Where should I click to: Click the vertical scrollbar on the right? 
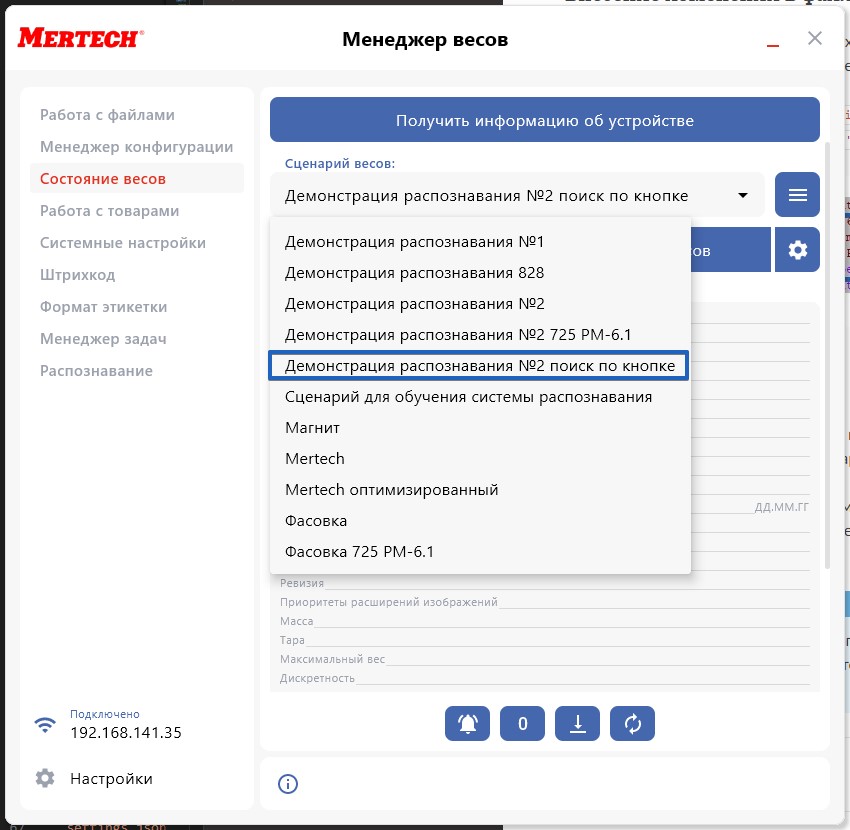click(826, 350)
